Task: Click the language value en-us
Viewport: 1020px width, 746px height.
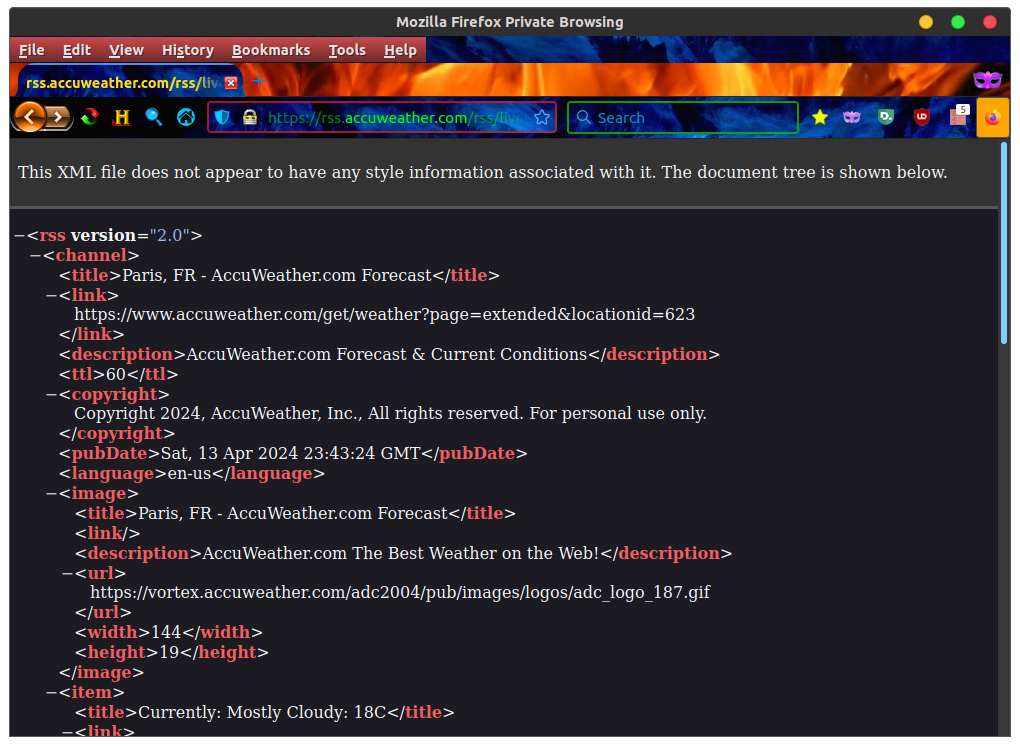Action: pyautogui.click(x=189, y=473)
